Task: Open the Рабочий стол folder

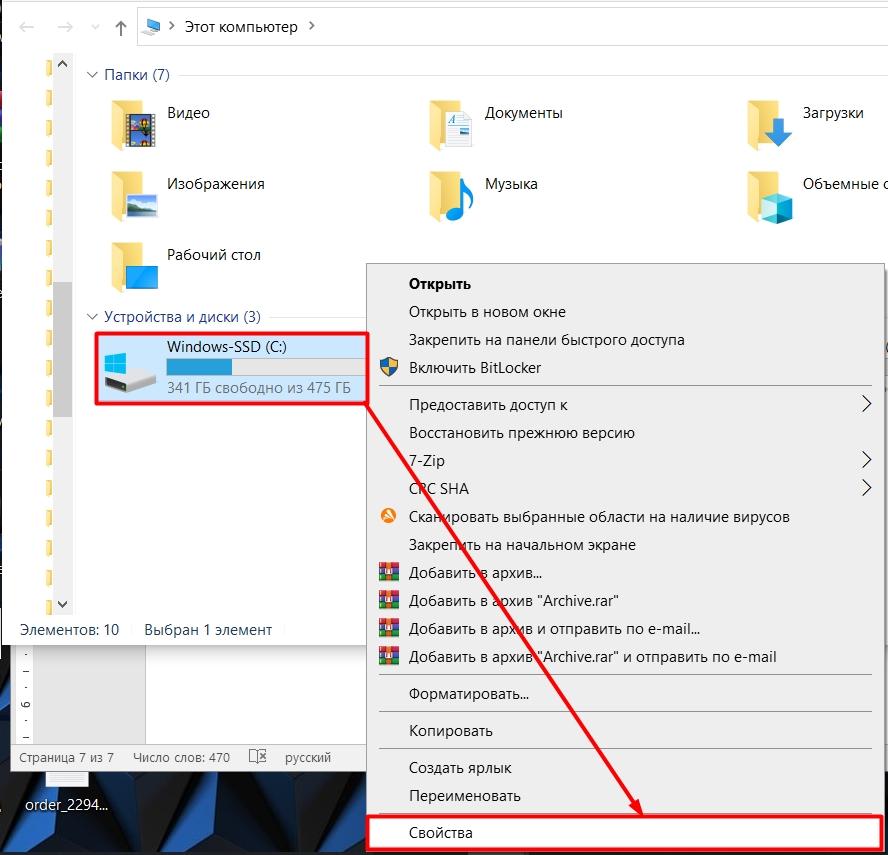Action: click(x=186, y=266)
